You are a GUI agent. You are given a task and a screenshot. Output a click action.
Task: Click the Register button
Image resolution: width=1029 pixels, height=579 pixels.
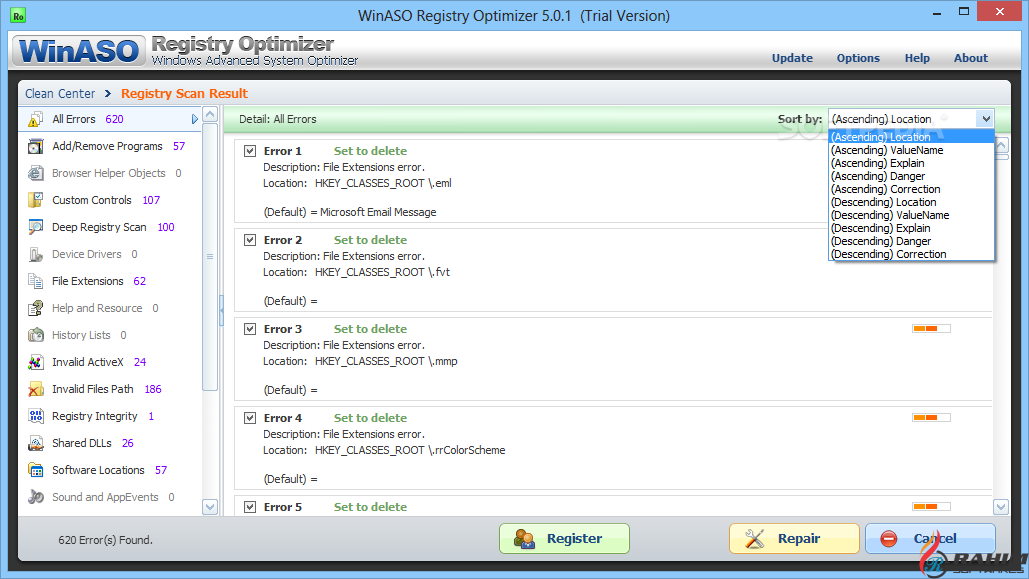(x=564, y=539)
